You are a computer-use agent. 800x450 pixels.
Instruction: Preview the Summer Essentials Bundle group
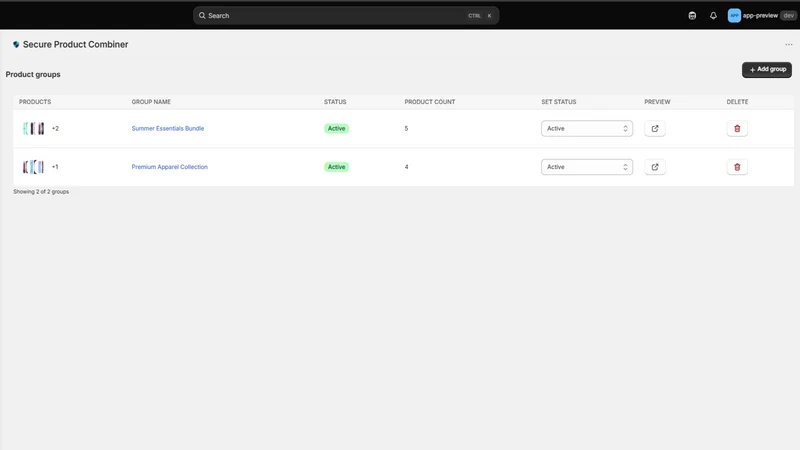click(x=655, y=129)
